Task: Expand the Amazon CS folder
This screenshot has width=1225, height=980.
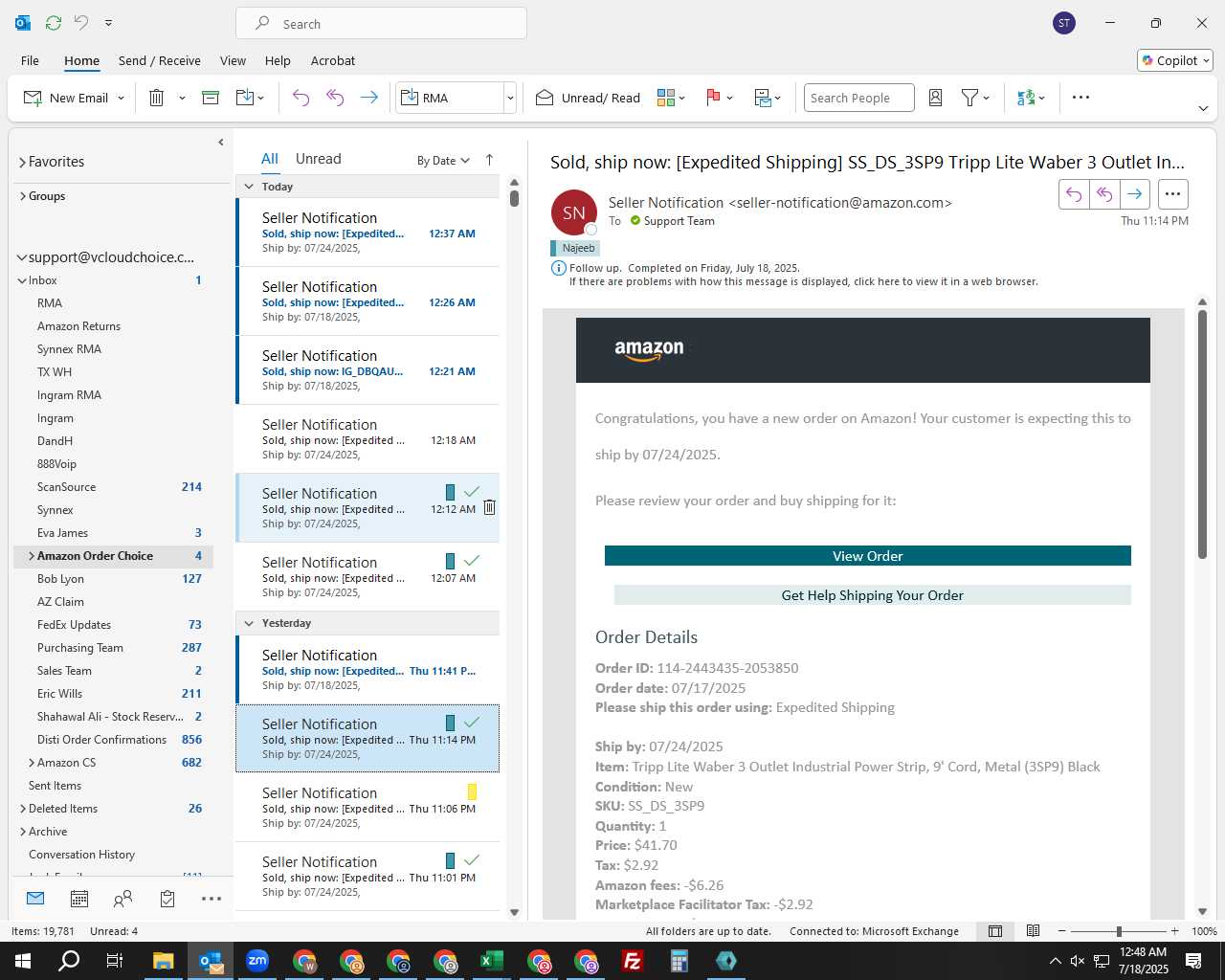Action: pos(32,763)
